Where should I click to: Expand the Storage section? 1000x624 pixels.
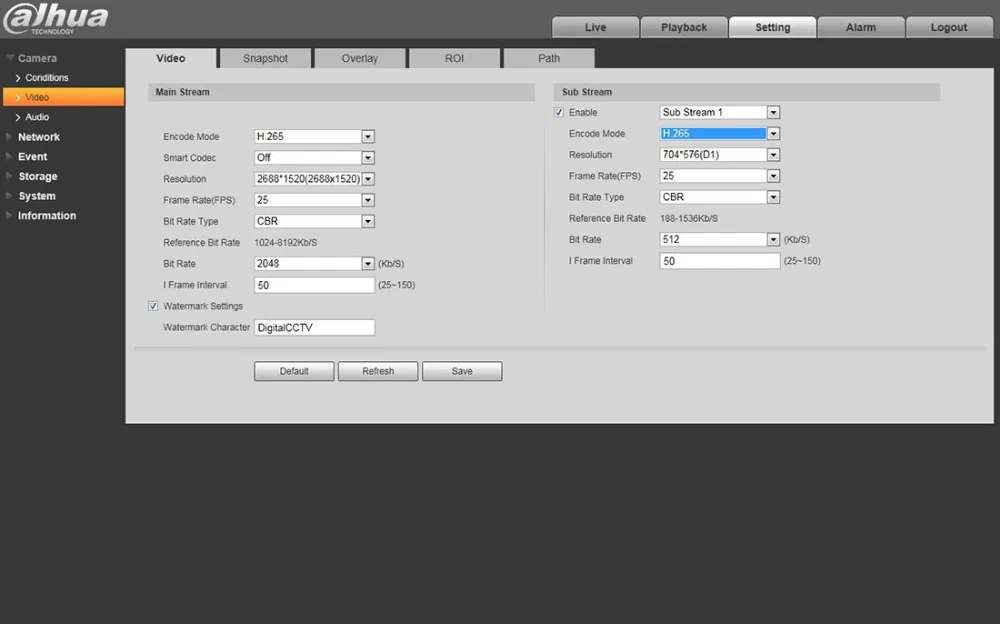tap(37, 176)
